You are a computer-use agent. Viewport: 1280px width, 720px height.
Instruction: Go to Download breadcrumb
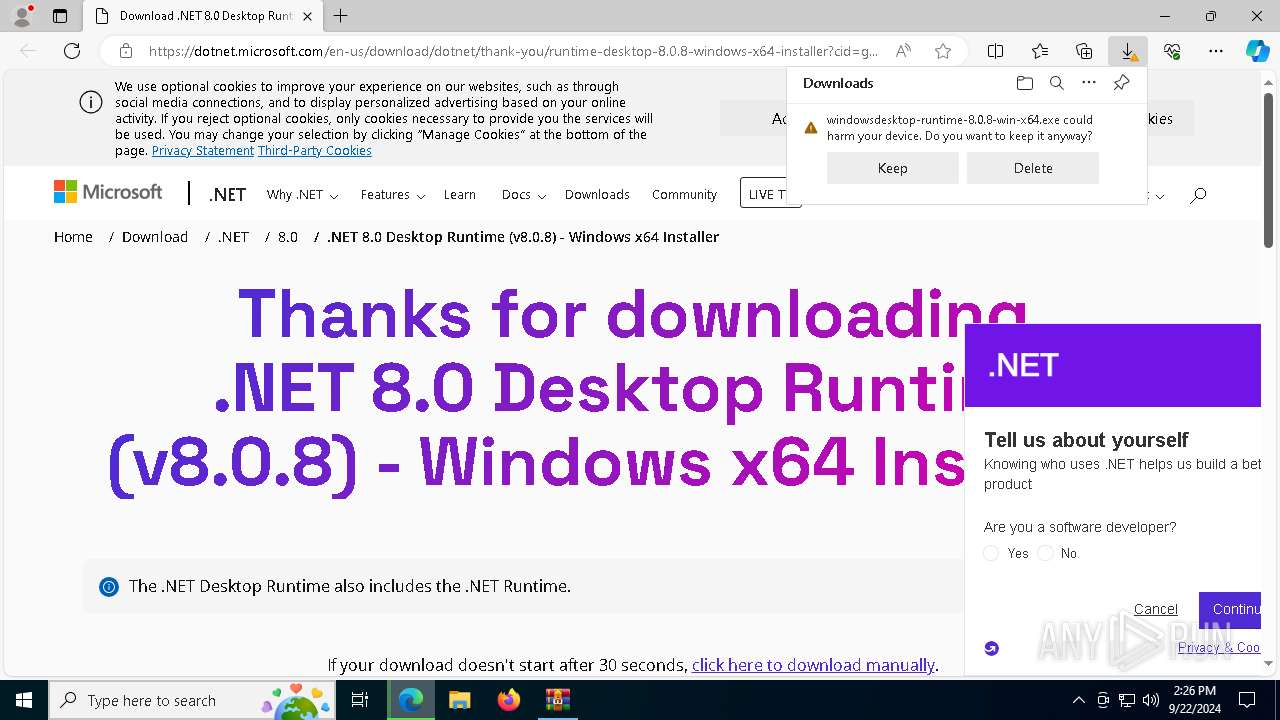click(155, 237)
